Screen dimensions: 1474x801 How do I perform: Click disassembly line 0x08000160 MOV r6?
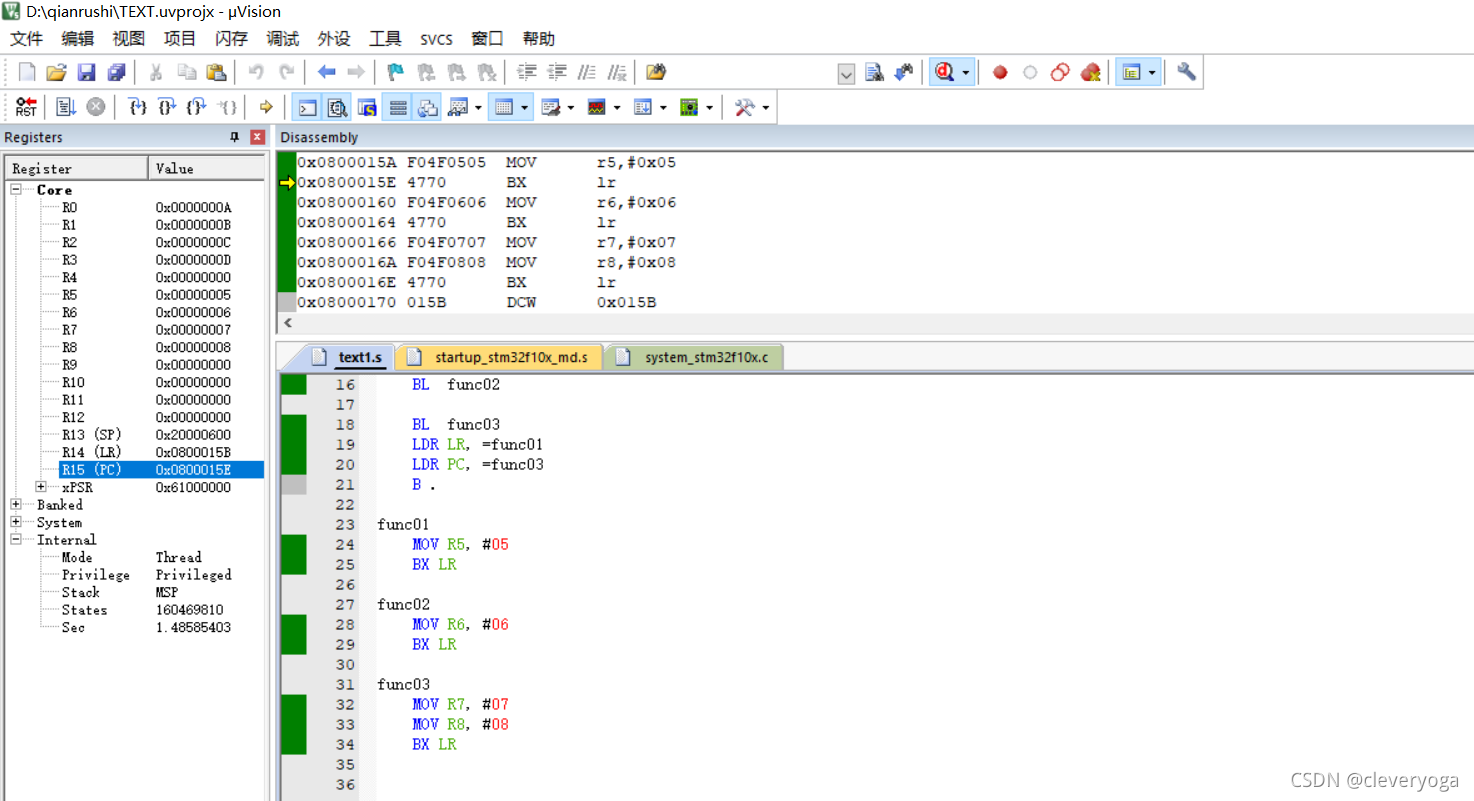(487, 202)
